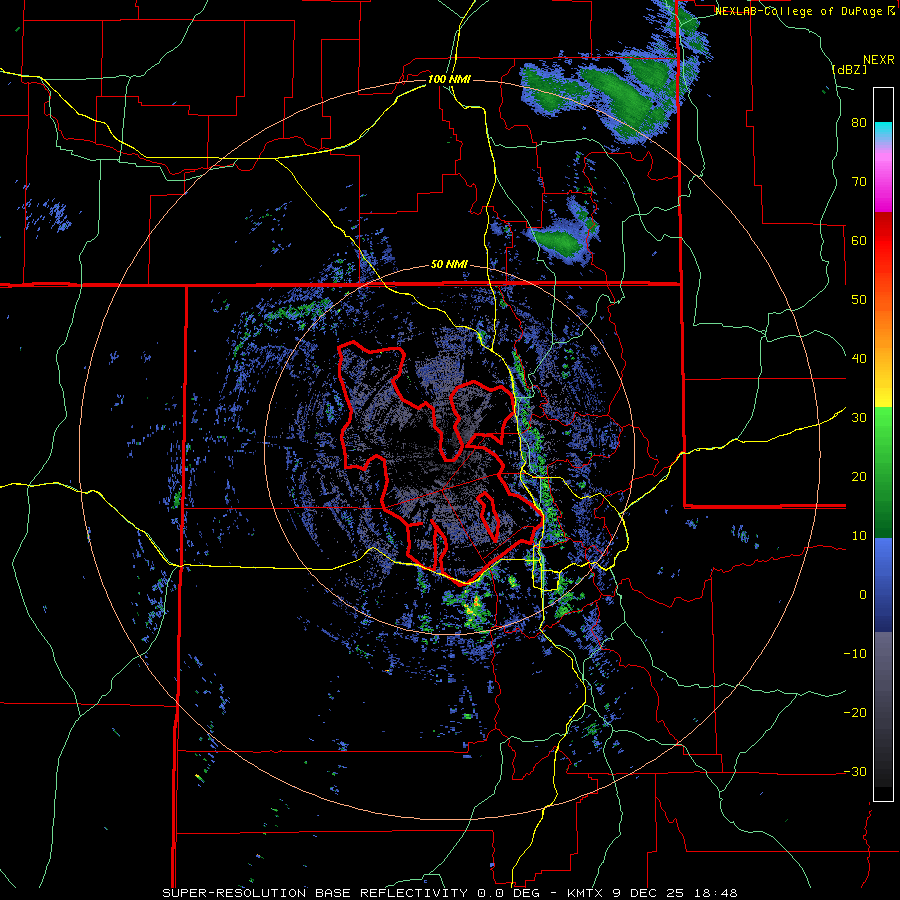Click the KMTX 9 DEC 25 18:48 timestamp
The height and width of the screenshot is (900, 900).
coord(653,893)
